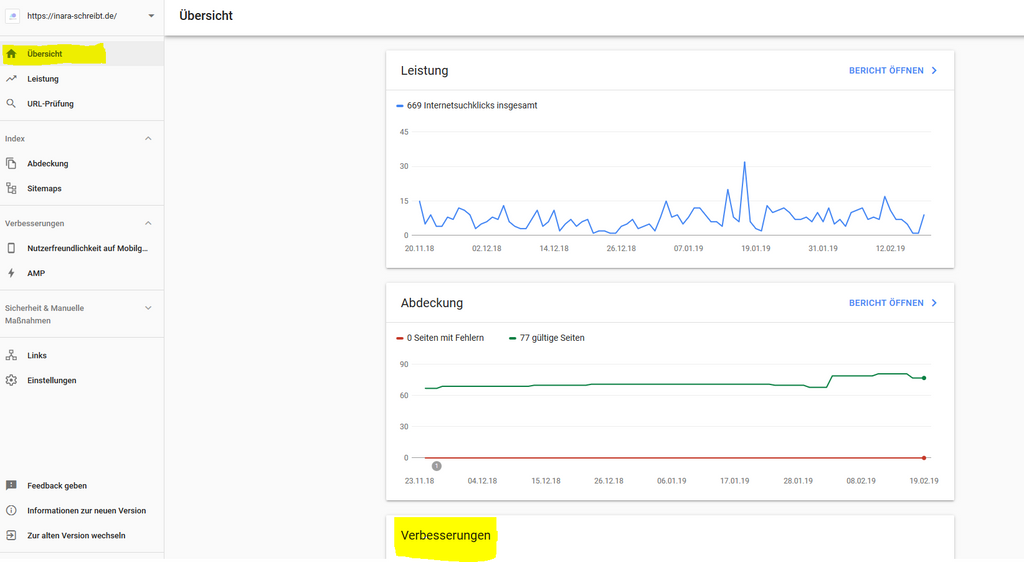Click the URL-Prüfung magnifier icon
1024x562 pixels.
point(11,104)
